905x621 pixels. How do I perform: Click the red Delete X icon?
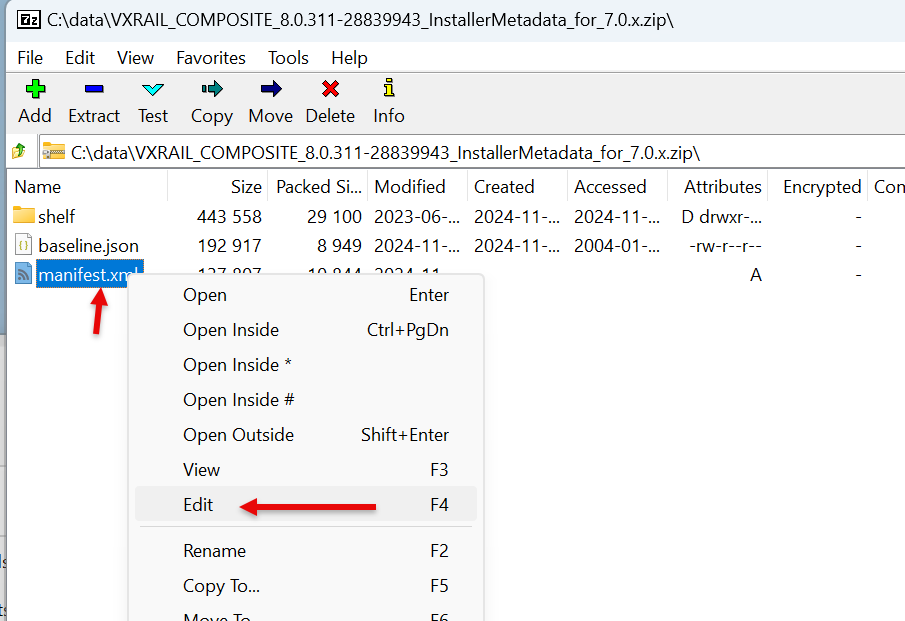[330, 89]
